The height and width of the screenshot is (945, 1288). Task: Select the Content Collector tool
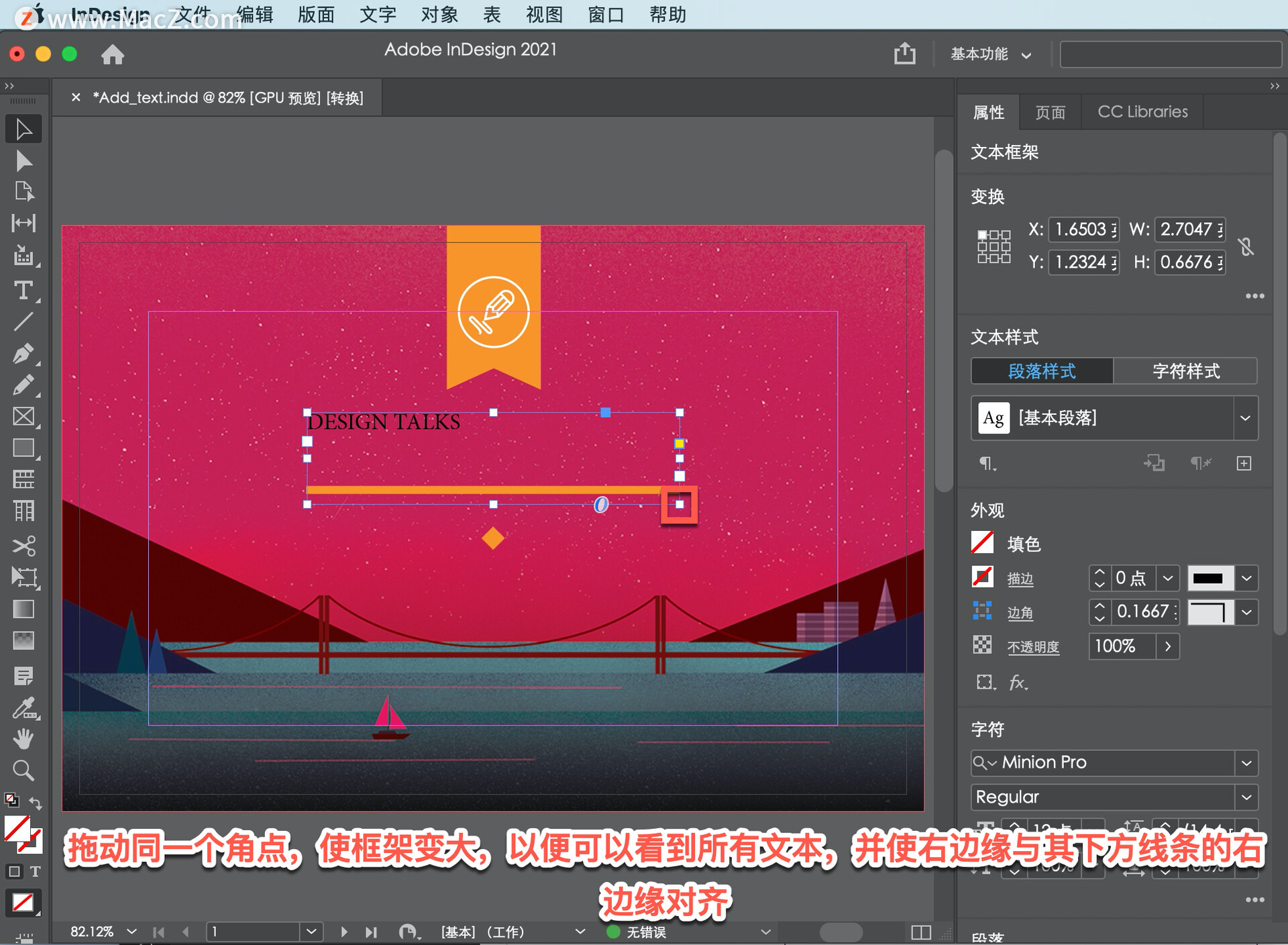coord(23,255)
